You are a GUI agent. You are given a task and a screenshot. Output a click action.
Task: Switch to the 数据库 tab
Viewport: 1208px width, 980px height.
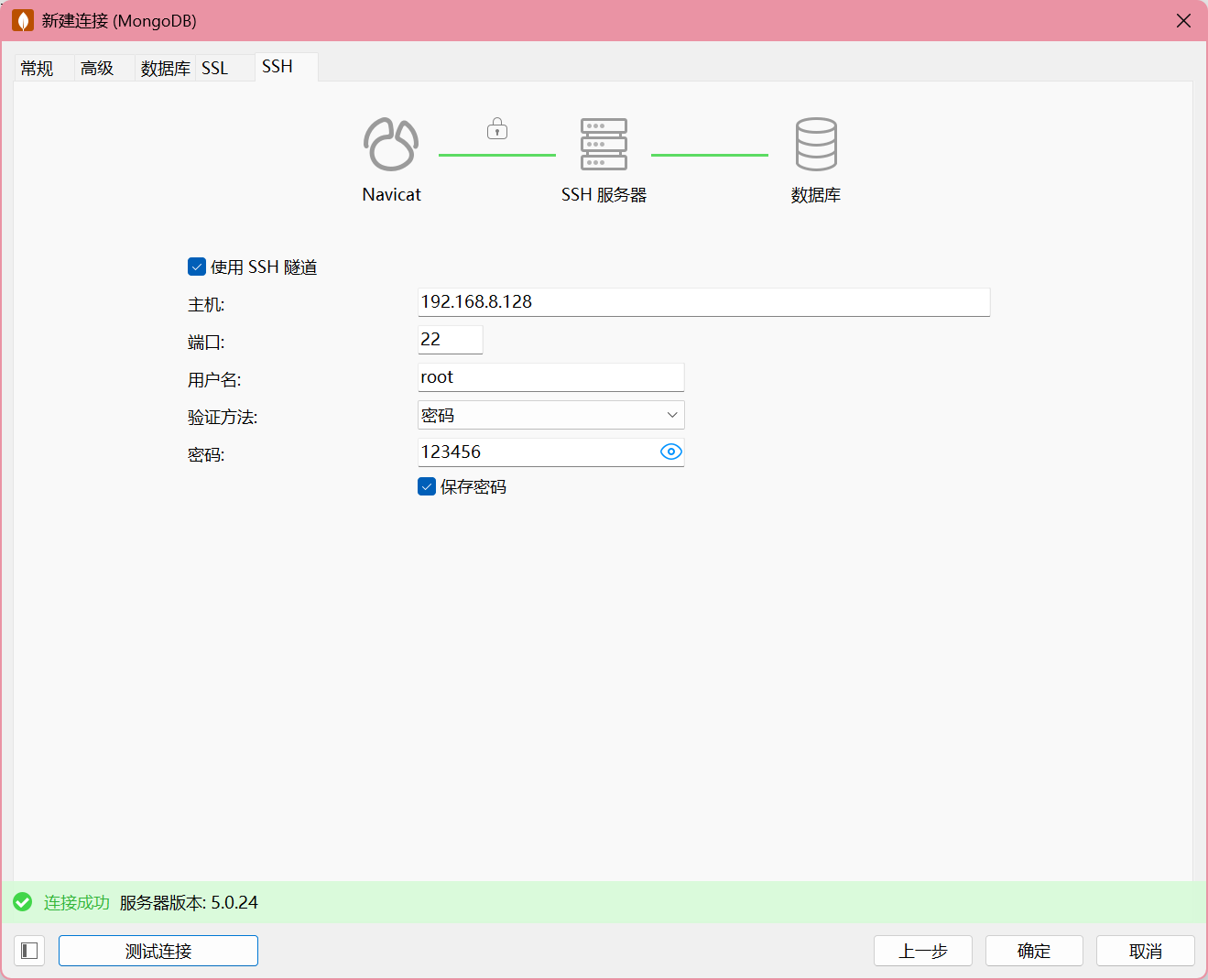point(165,68)
